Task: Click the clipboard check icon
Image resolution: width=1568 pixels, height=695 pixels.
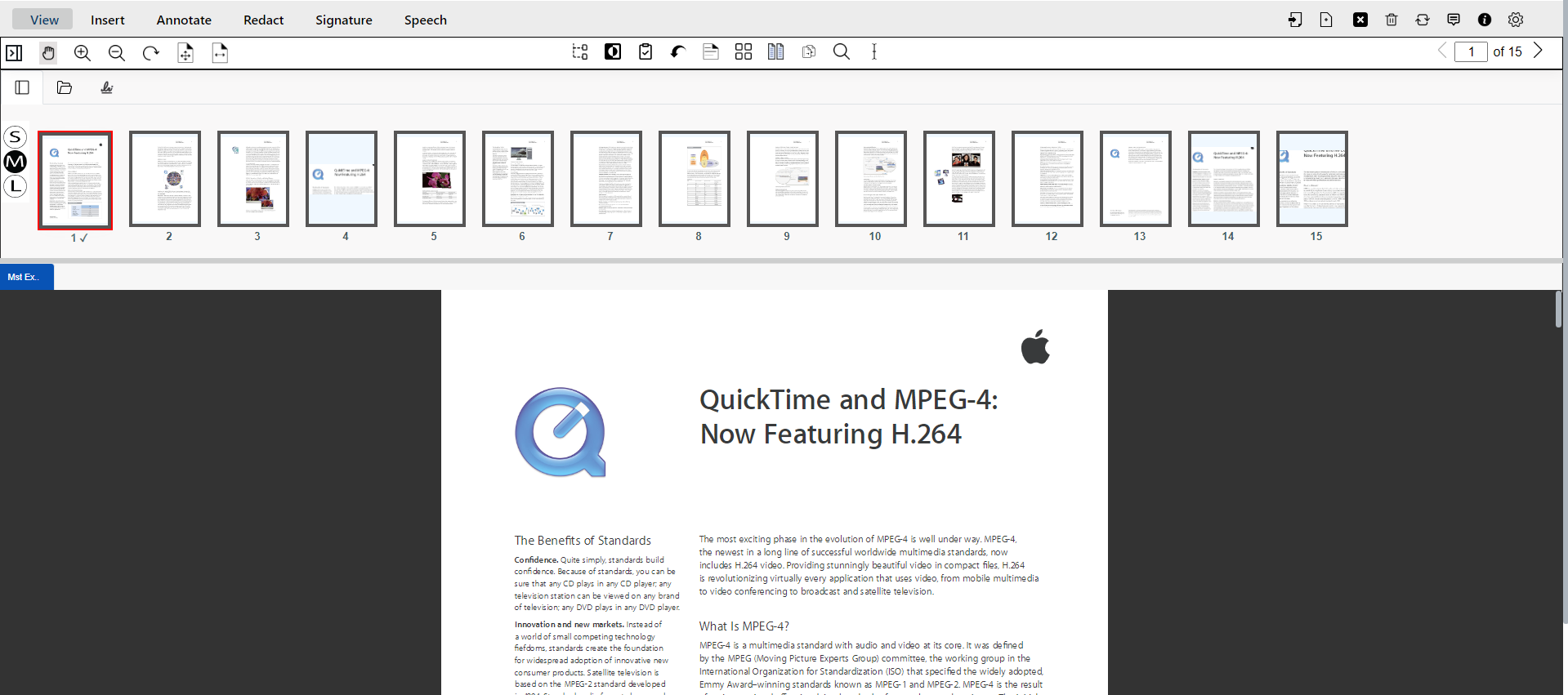Action: click(646, 52)
